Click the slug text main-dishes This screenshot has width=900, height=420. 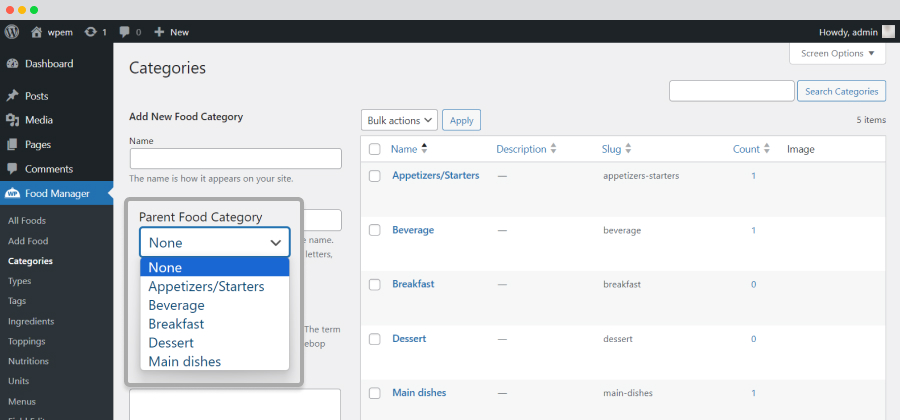(628, 394)
